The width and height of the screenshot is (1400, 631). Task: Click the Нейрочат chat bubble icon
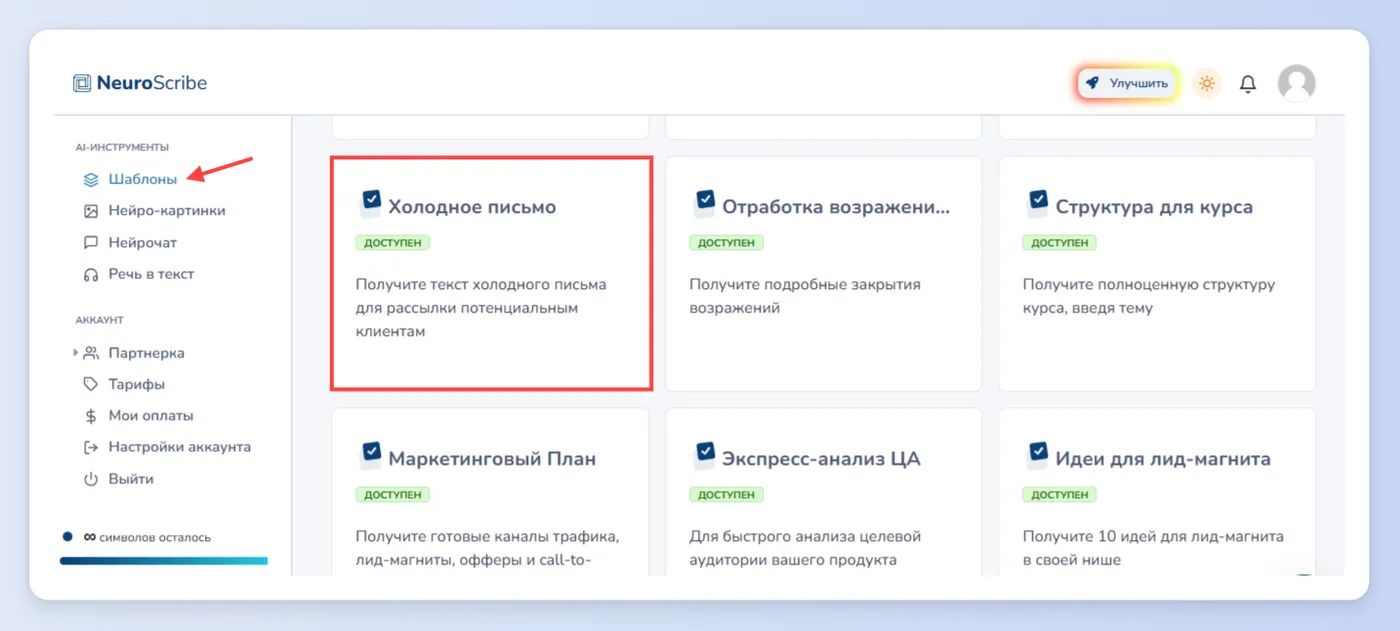[91, 243]
